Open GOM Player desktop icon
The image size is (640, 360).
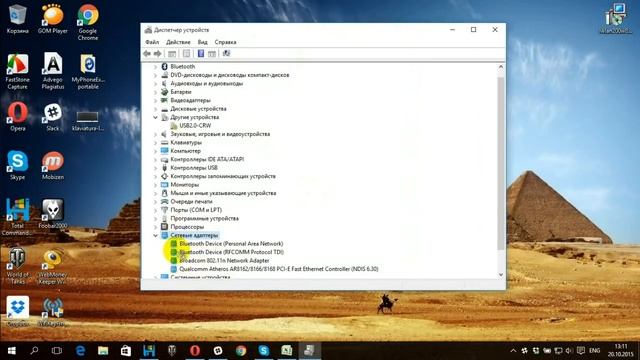click(53, 19)
